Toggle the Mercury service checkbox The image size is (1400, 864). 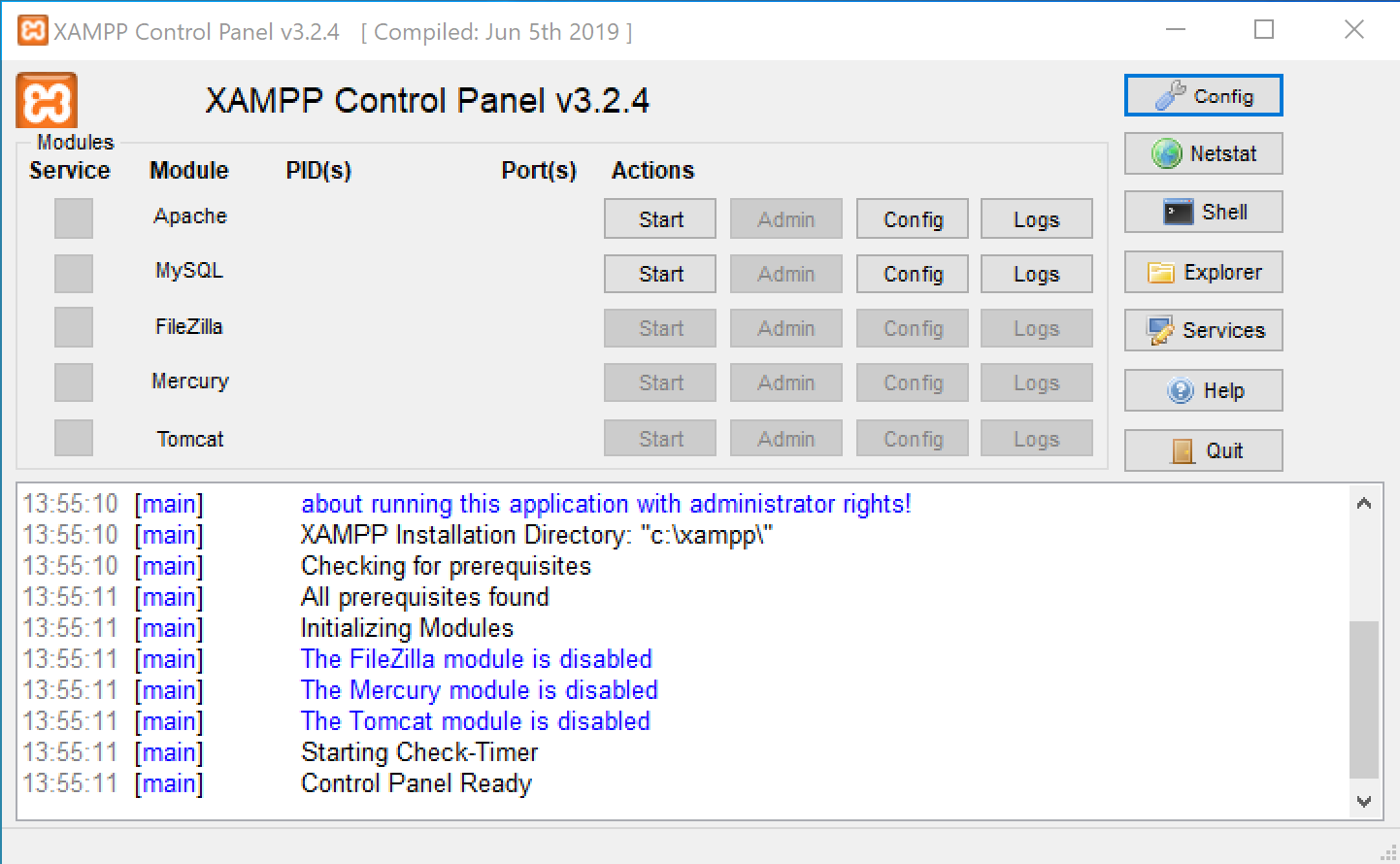[x=74, y=382]
